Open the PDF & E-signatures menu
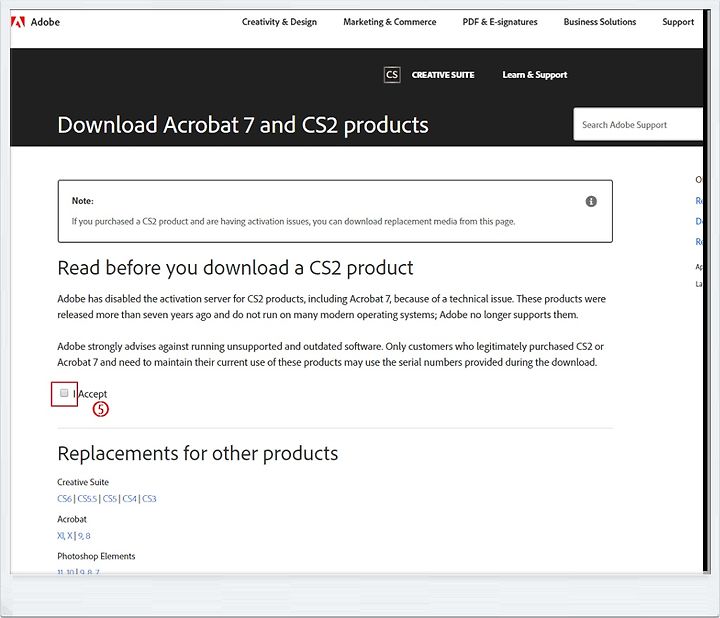 coord(500,22)
